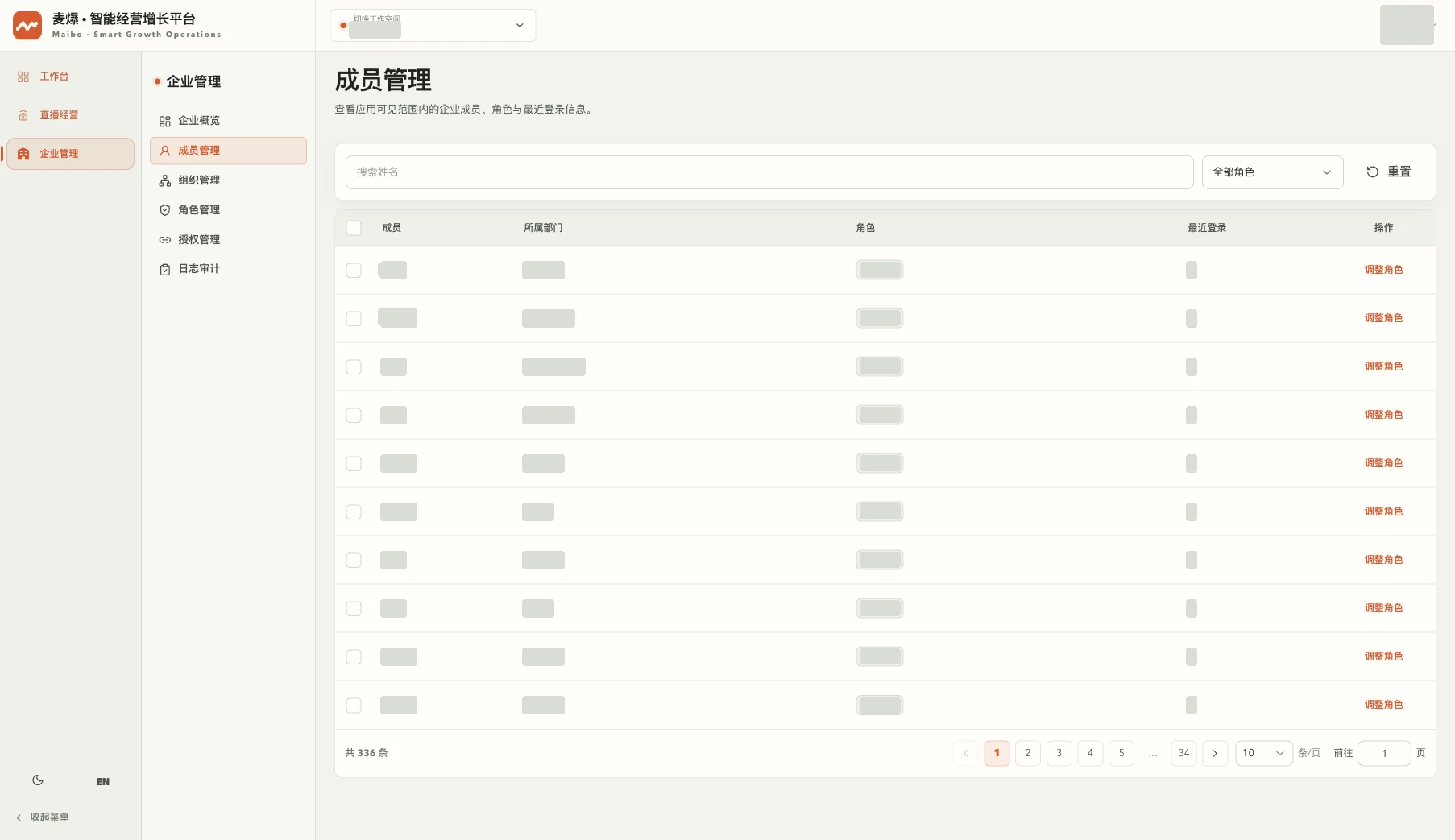Go to page 5

pos(1121,753)
